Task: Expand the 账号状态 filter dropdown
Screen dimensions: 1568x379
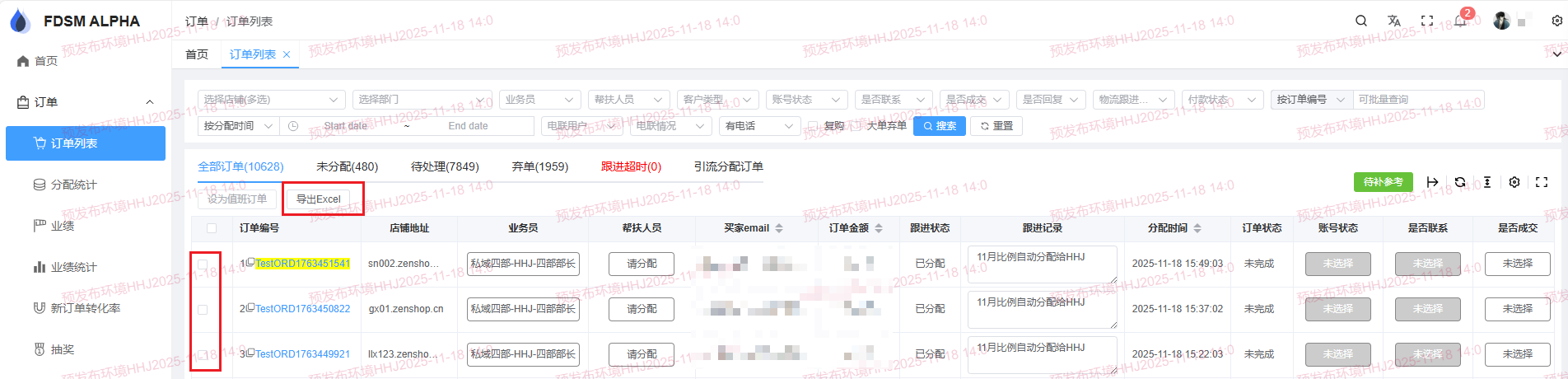Action: [x=806, y=100]
